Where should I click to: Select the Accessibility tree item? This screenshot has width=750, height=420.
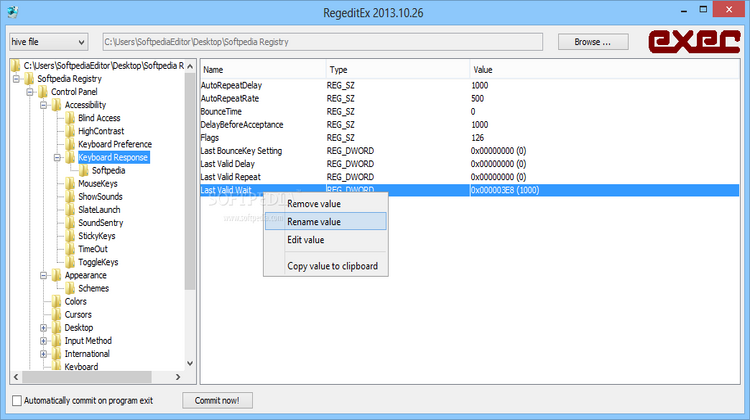85,105
